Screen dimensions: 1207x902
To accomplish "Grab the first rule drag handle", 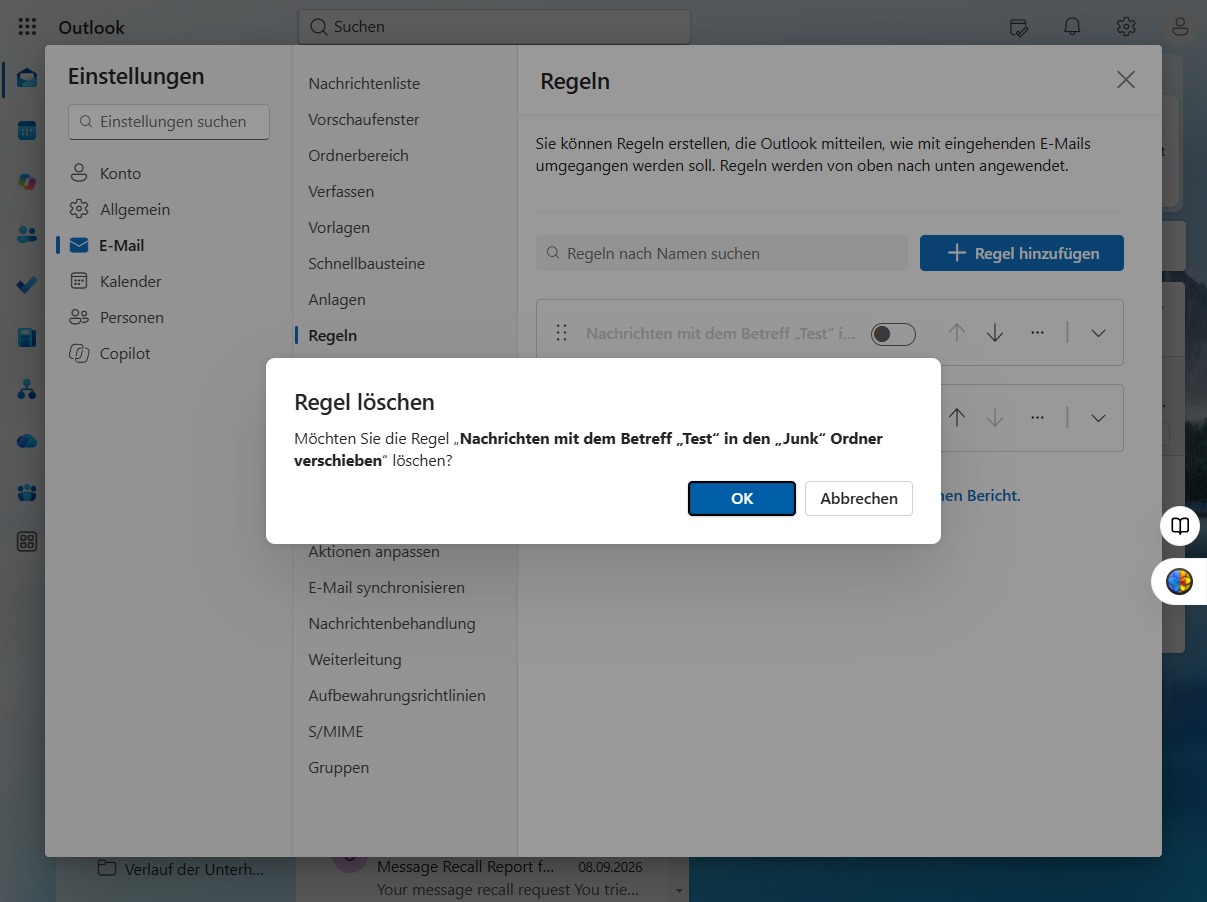I will coord(562,333).
